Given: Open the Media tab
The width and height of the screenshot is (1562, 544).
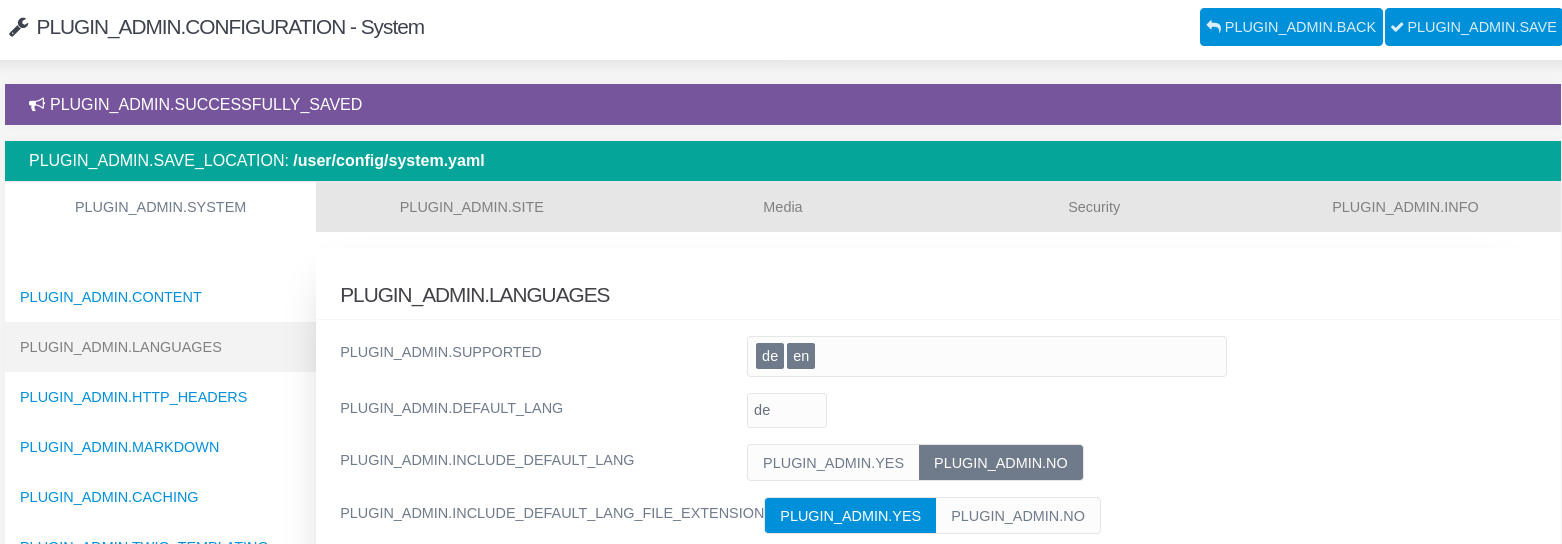Looking at the screenshot, I should (783, 207).
